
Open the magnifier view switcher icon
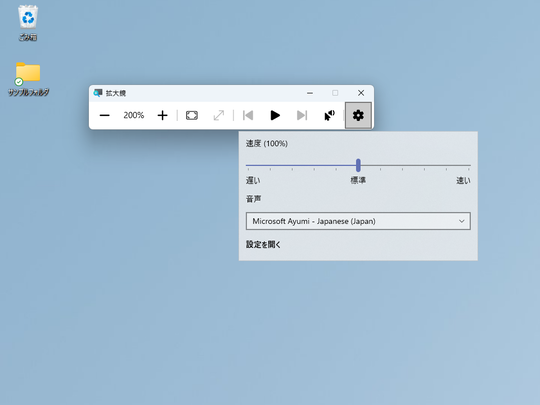pyautogui.click(x=192, y=115)
